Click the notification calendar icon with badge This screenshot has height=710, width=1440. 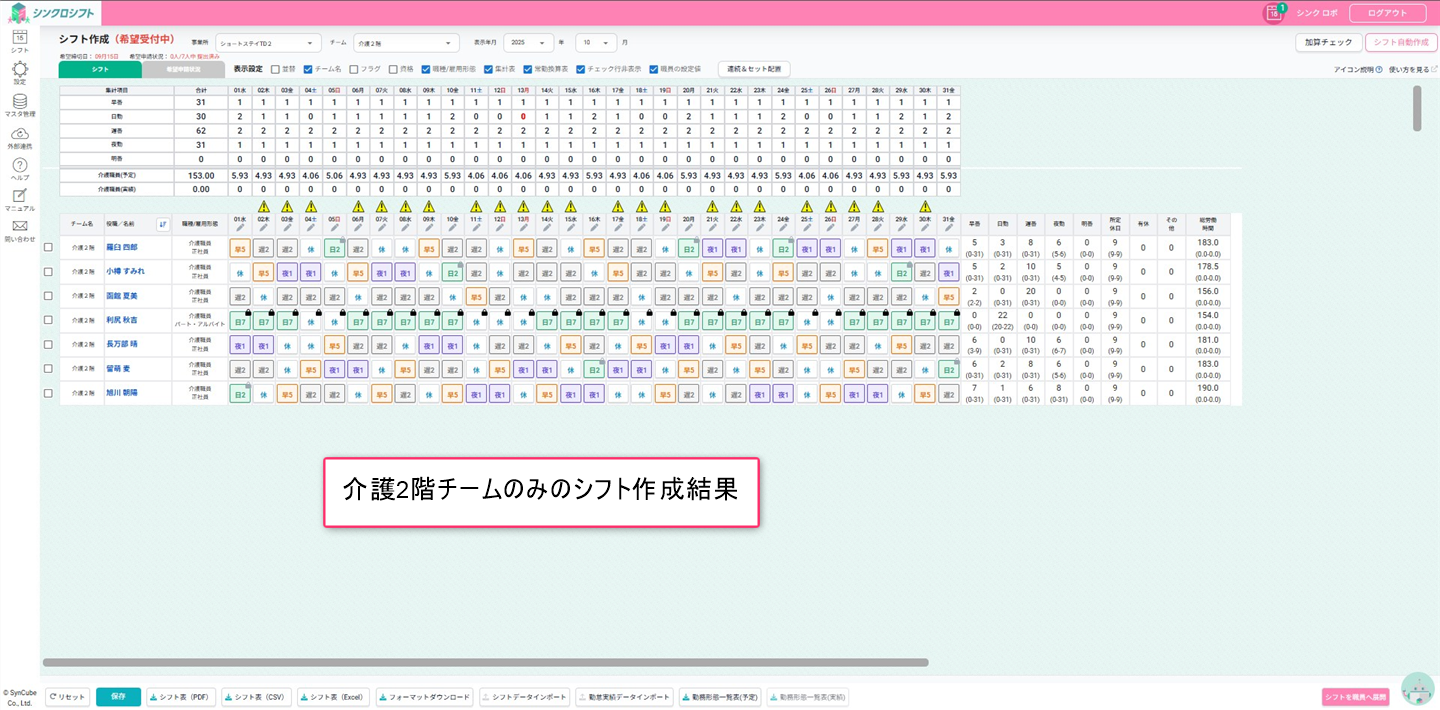click(x=1274, y=13)
